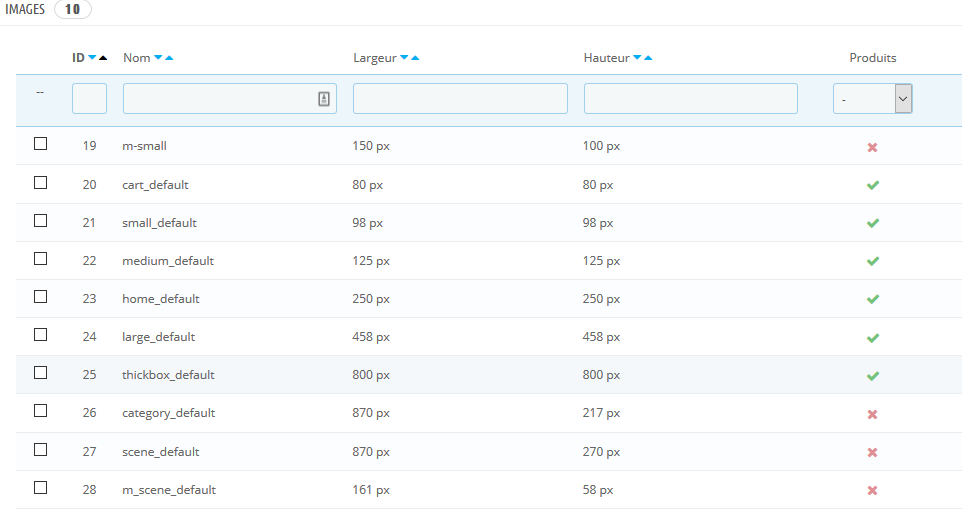Click ID 19 cell
962x524 pixels.
[x=90, y=146]
